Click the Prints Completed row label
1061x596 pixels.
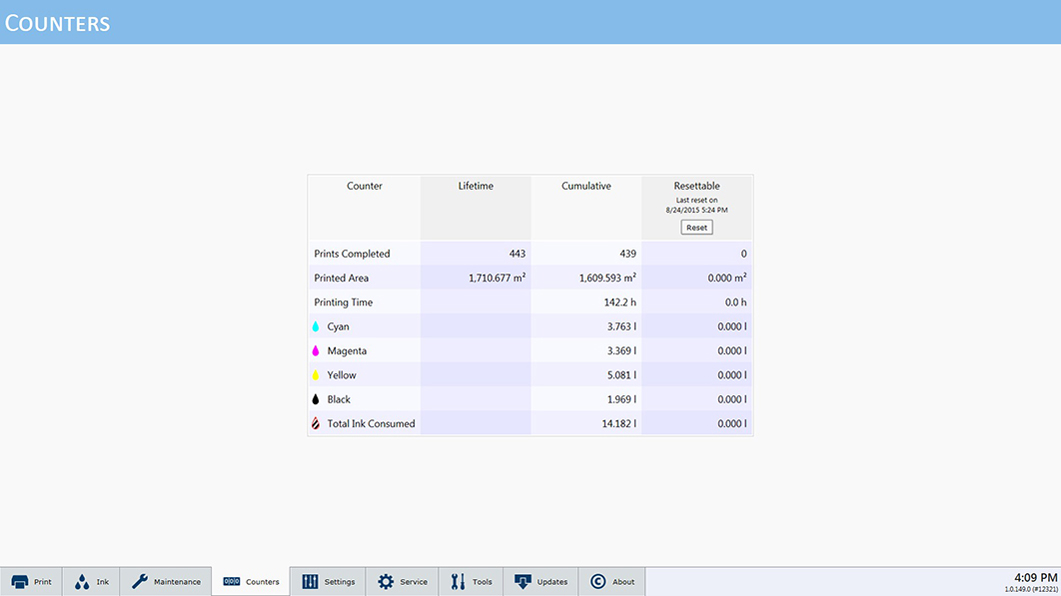[x=352, y=254]
